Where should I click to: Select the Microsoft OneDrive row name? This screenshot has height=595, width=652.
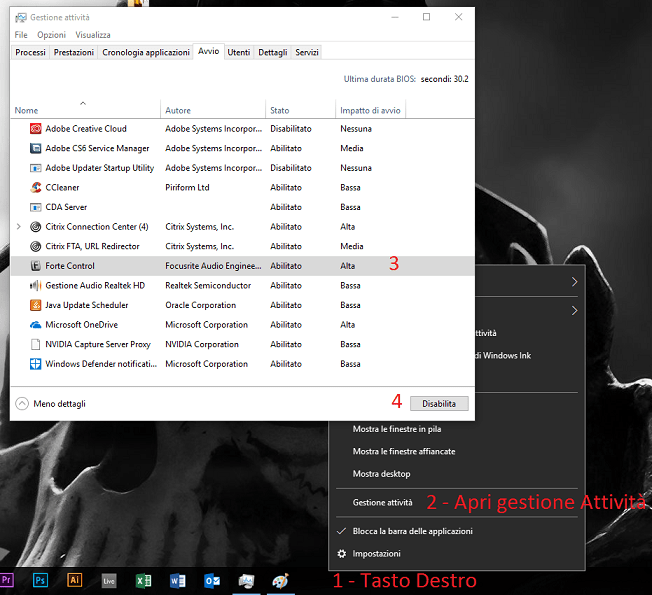click(82, 325)
